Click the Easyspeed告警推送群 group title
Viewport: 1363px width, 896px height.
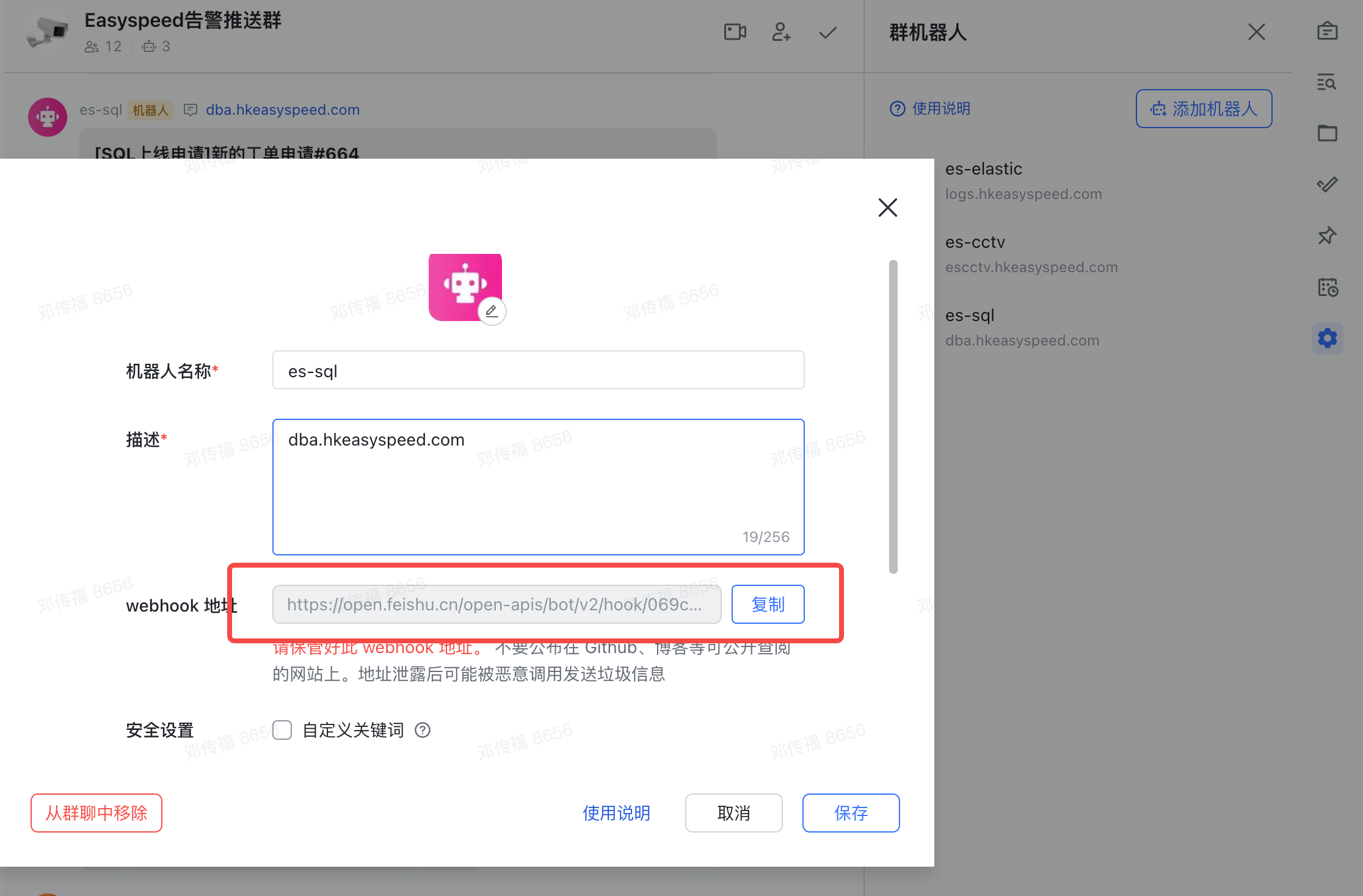[x=183, y=20]
